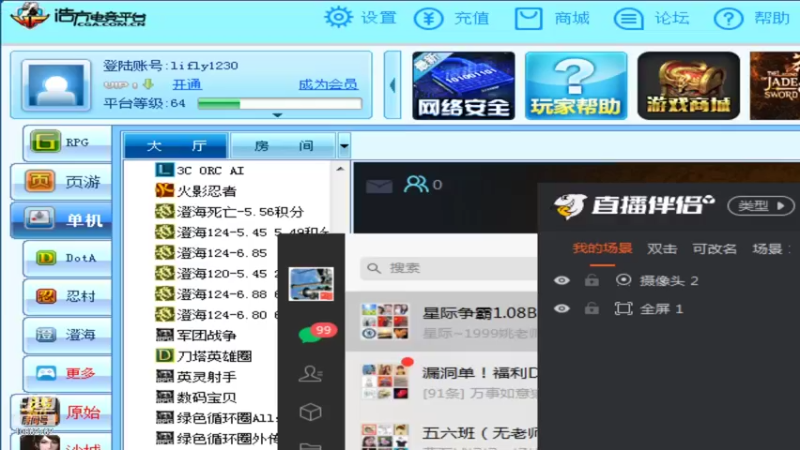Switch to 可改名 tab
This screenshot has height=450, width=800.
(714, 248)
